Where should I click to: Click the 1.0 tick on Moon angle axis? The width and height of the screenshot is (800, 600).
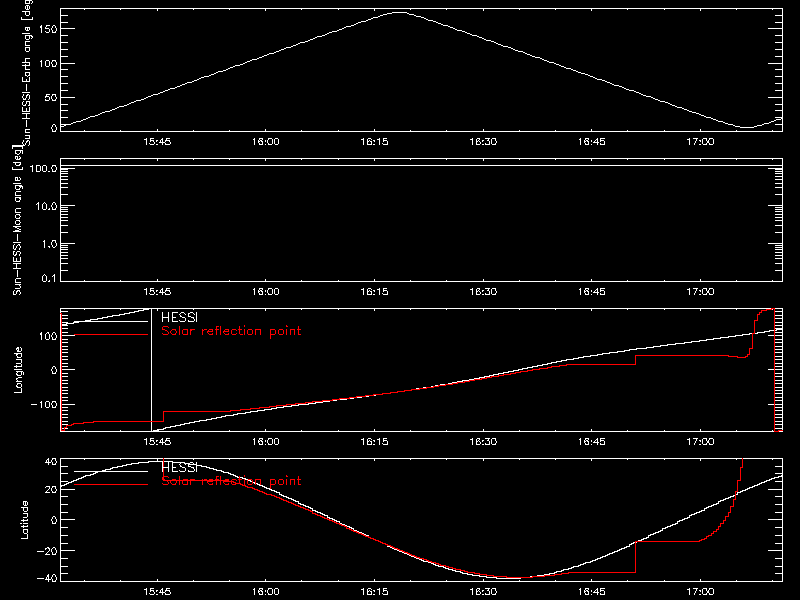tap(49, 244)
